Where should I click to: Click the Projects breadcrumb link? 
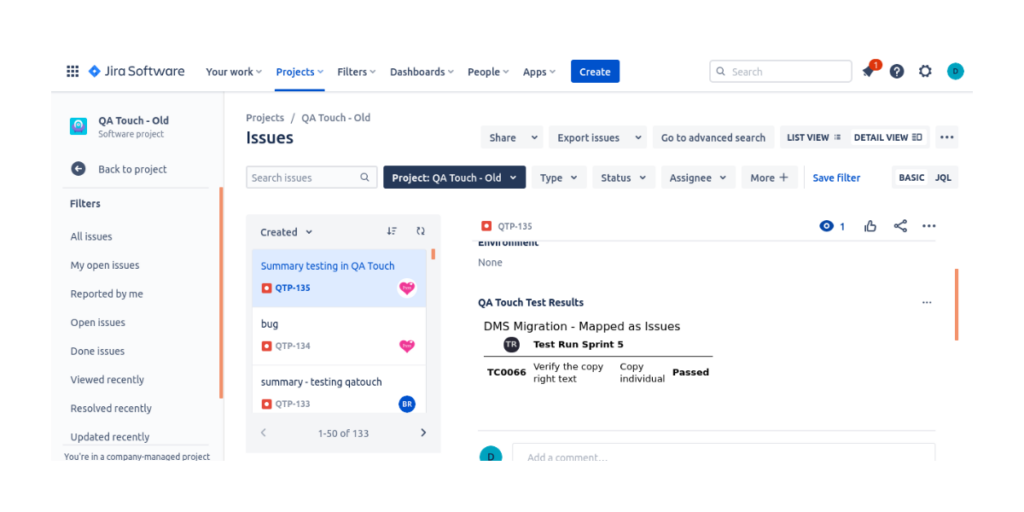[264, 118]
